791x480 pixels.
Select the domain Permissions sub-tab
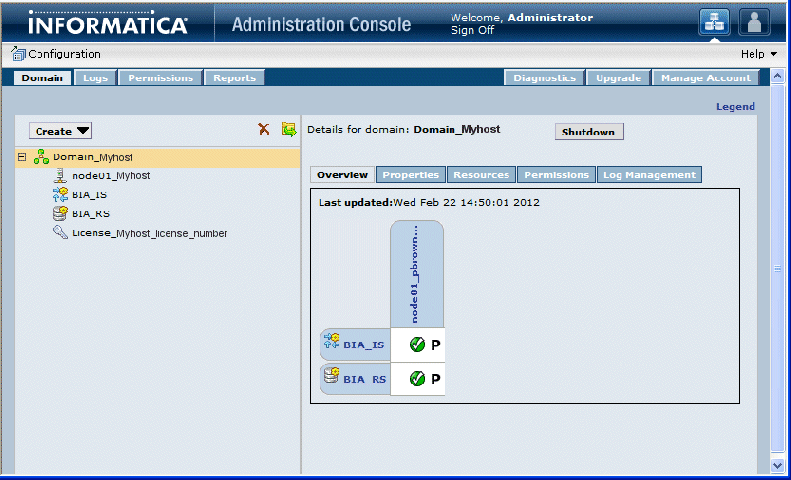tap(556, 174)
